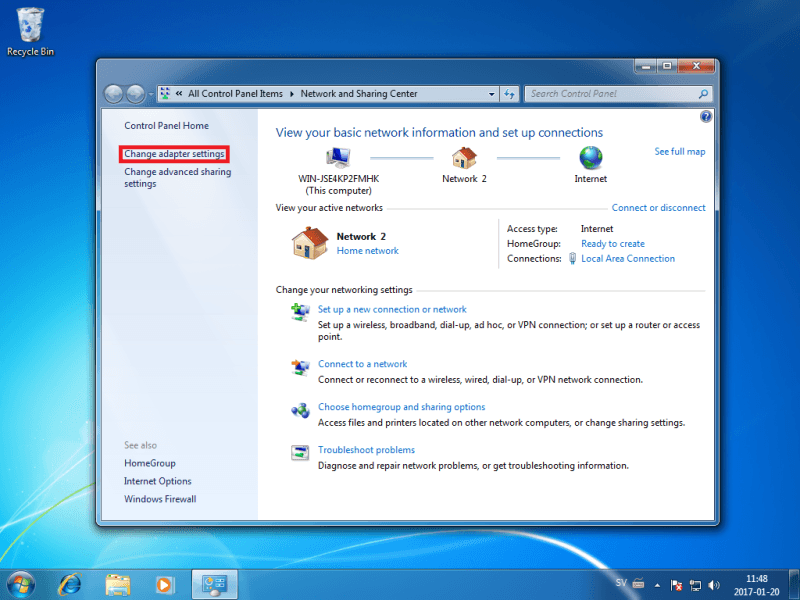
Task: Click the Back navigation button
Action: tap(113, 94)
